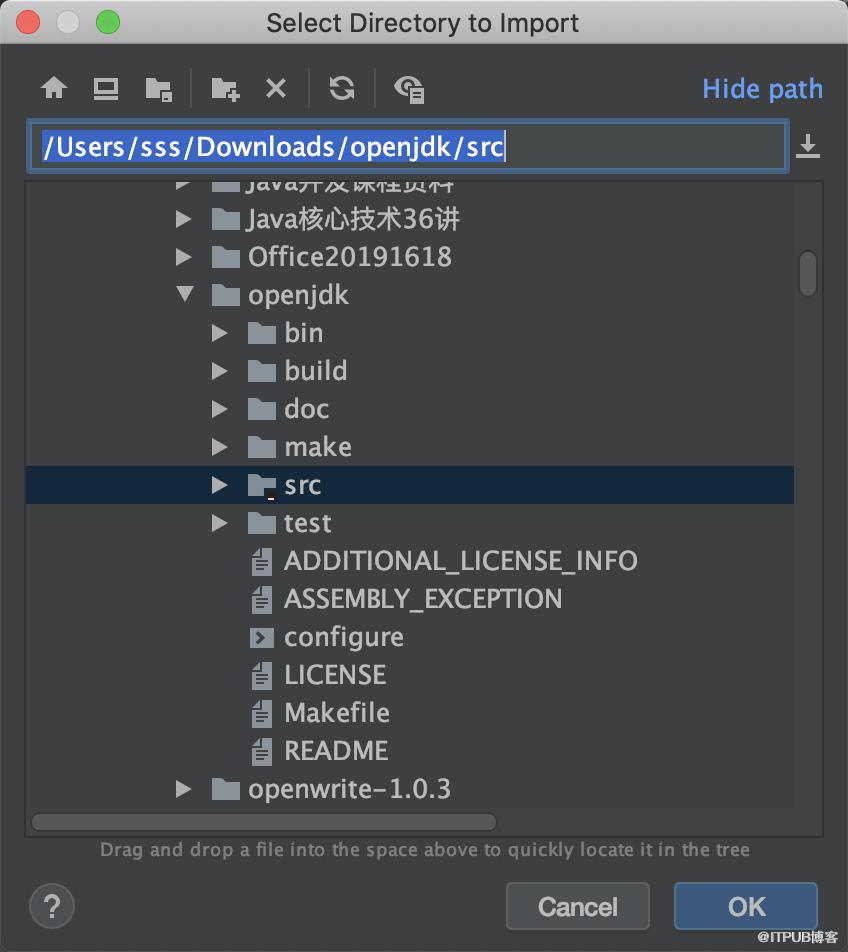
Task: Expand the bin folder
Action: pyautogui.click(x=220, y=333)
